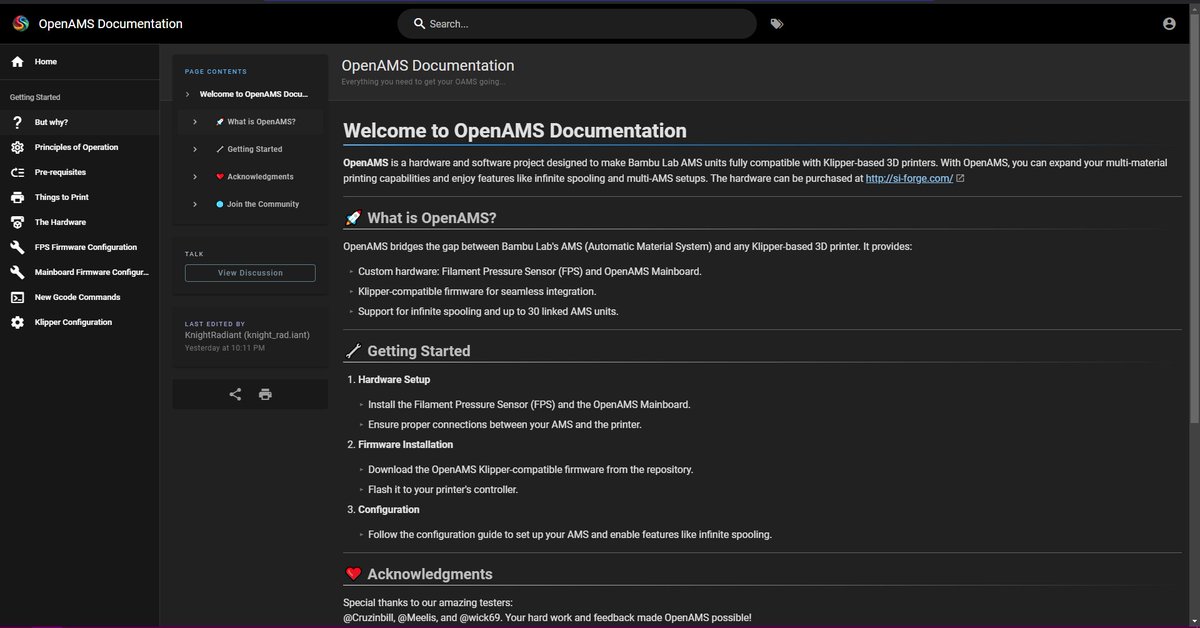Click the Configuration list item
The image size is (1200, 628).
point(389,509)
